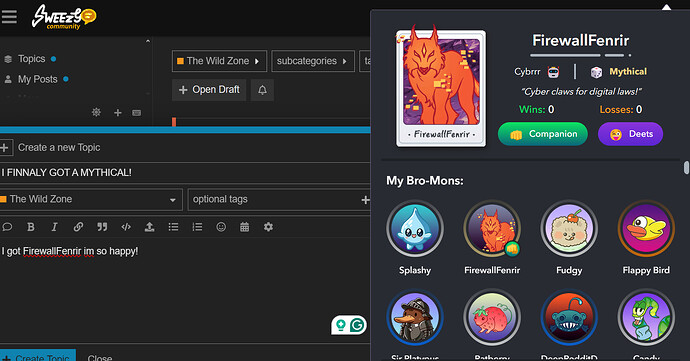This screenshot has width=690, height=361.
Task: Go to Topics in the sidebar
Action: click(31, 59)
